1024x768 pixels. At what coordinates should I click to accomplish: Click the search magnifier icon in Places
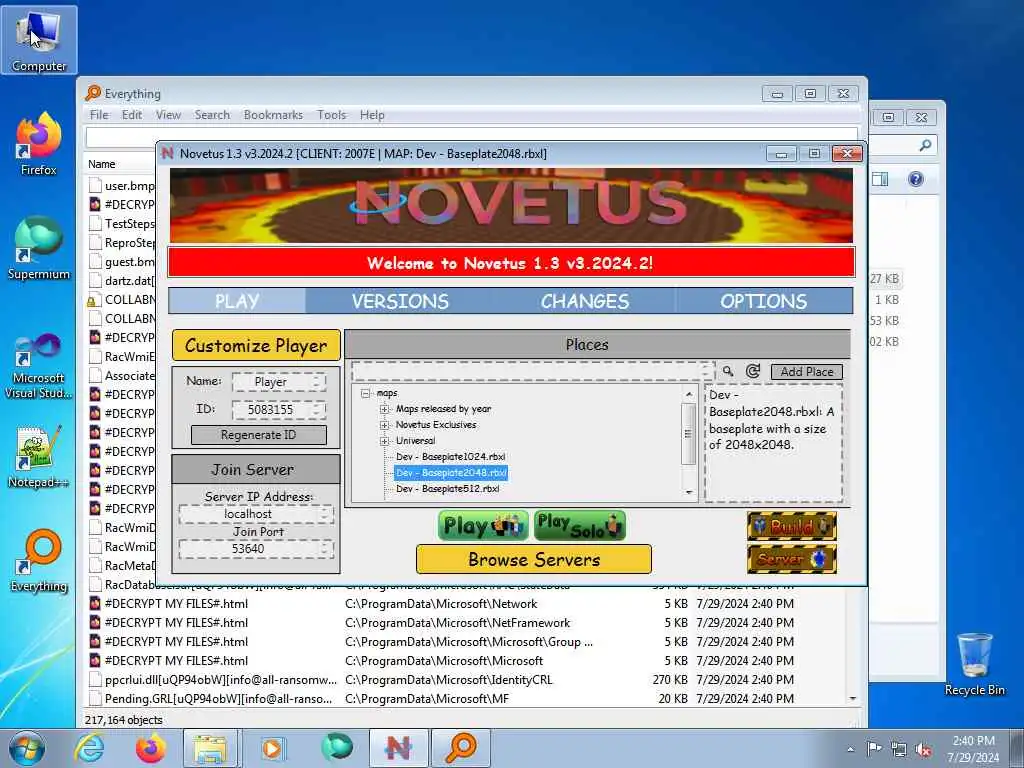(x=728, y=372)
